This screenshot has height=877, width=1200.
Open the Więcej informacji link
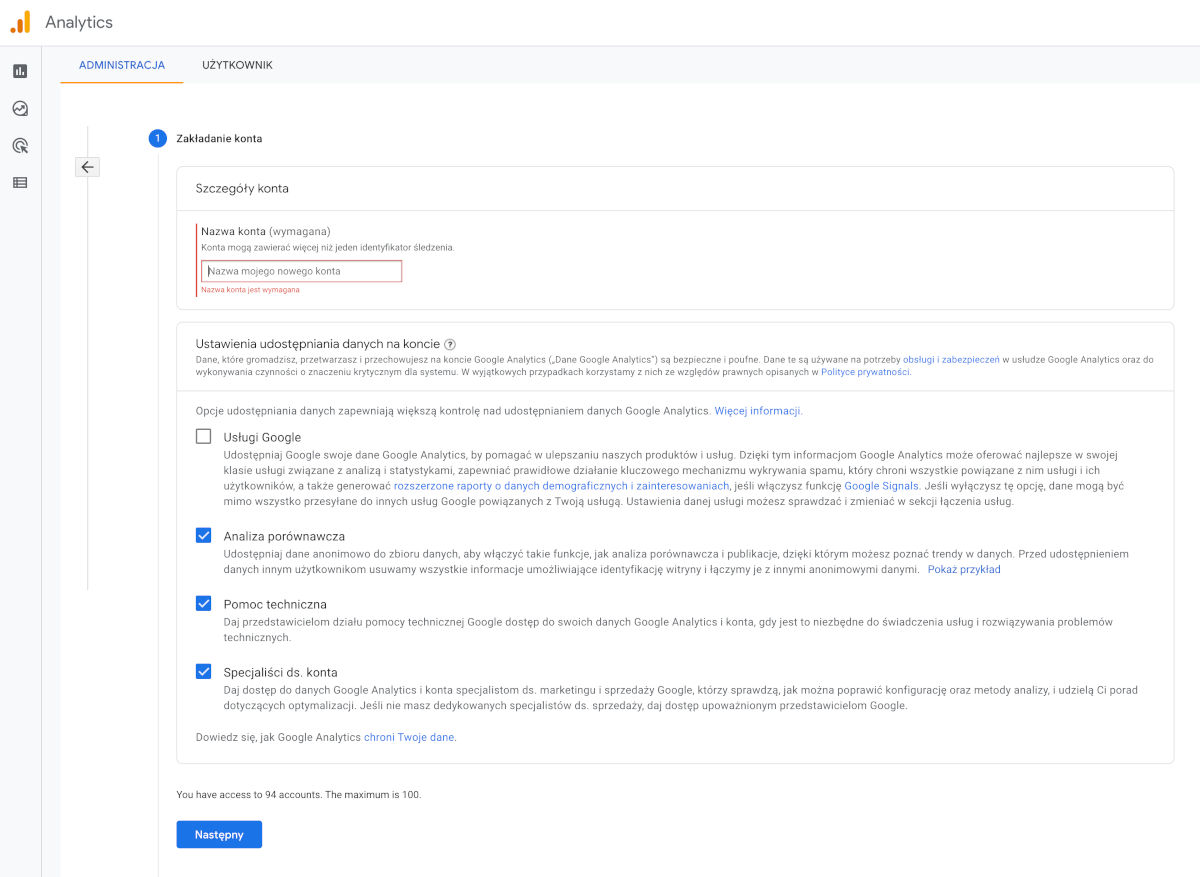tap(757, 411)
